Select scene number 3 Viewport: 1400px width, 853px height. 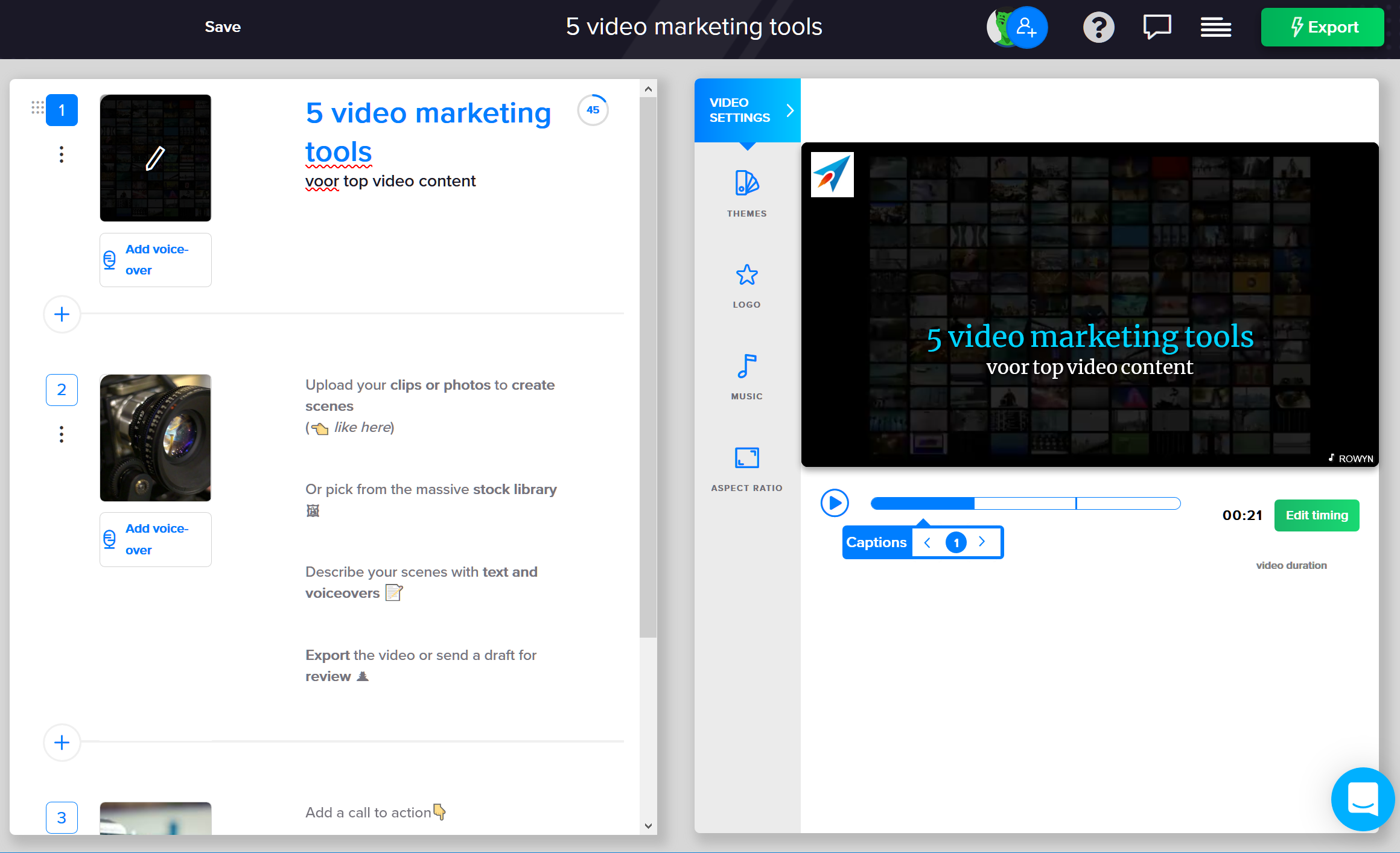pyautogui.click(x=62, y=817)
